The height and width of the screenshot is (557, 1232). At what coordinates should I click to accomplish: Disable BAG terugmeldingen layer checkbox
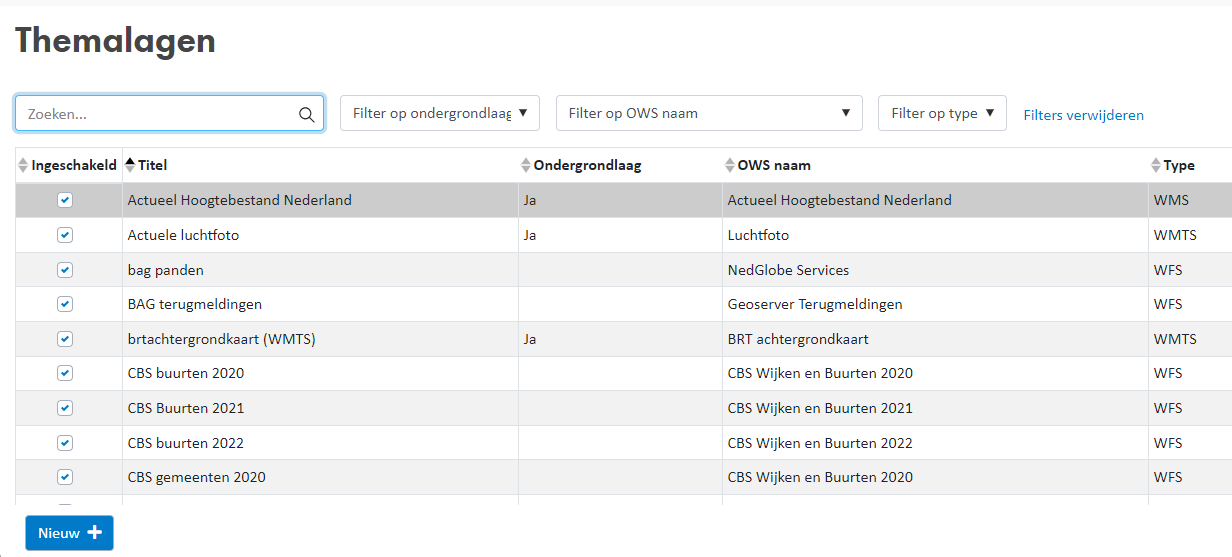coord(65,304)
